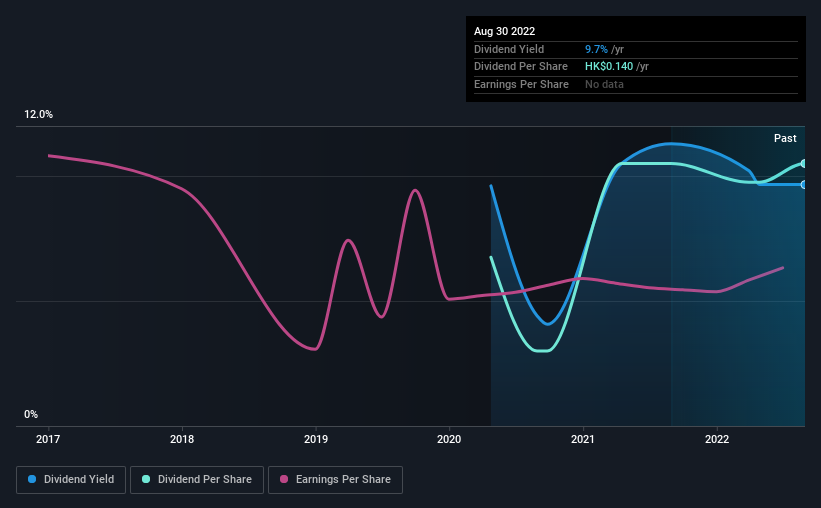Select the 2017 x-axis label
This screenshot has width=821, height=508.
click(x=48, y=439)
